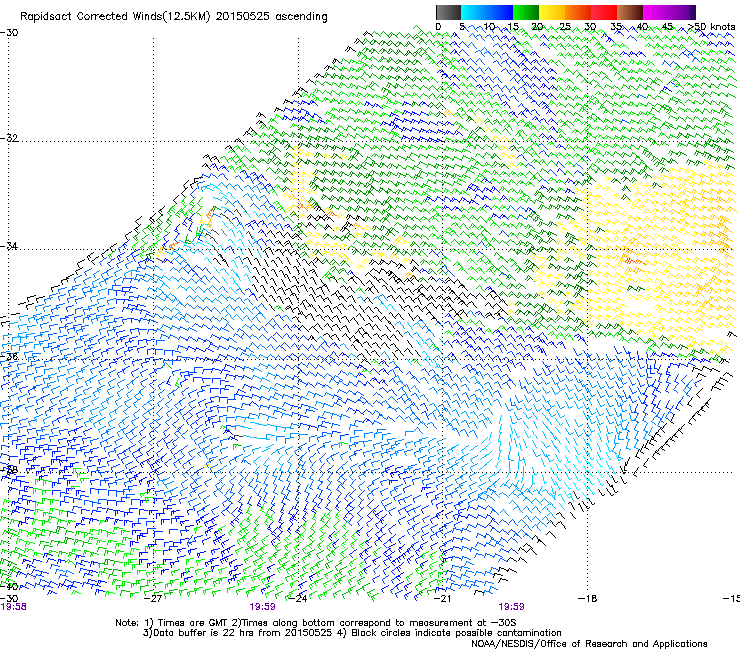
Task: Click the purple 19:58 time label
Action: tap(14, 607)
